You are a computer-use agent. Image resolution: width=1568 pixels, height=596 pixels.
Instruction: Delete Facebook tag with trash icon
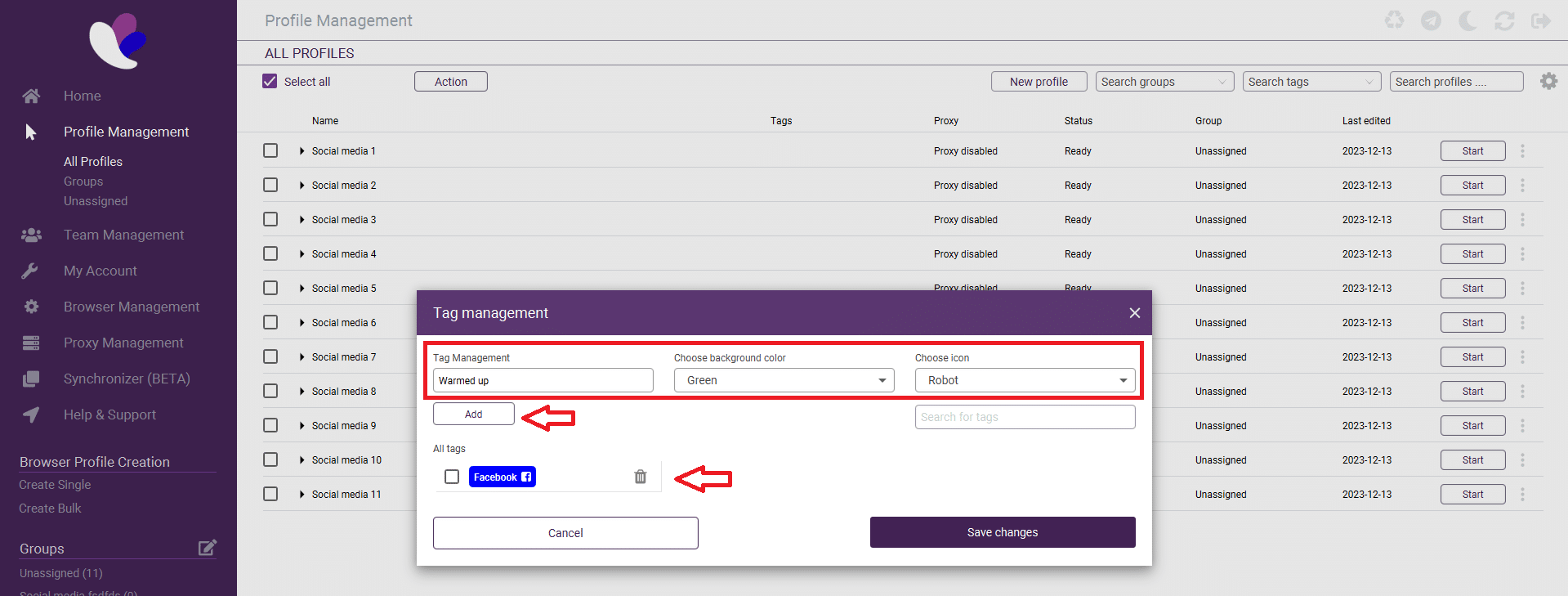click(x=640, y=477)
